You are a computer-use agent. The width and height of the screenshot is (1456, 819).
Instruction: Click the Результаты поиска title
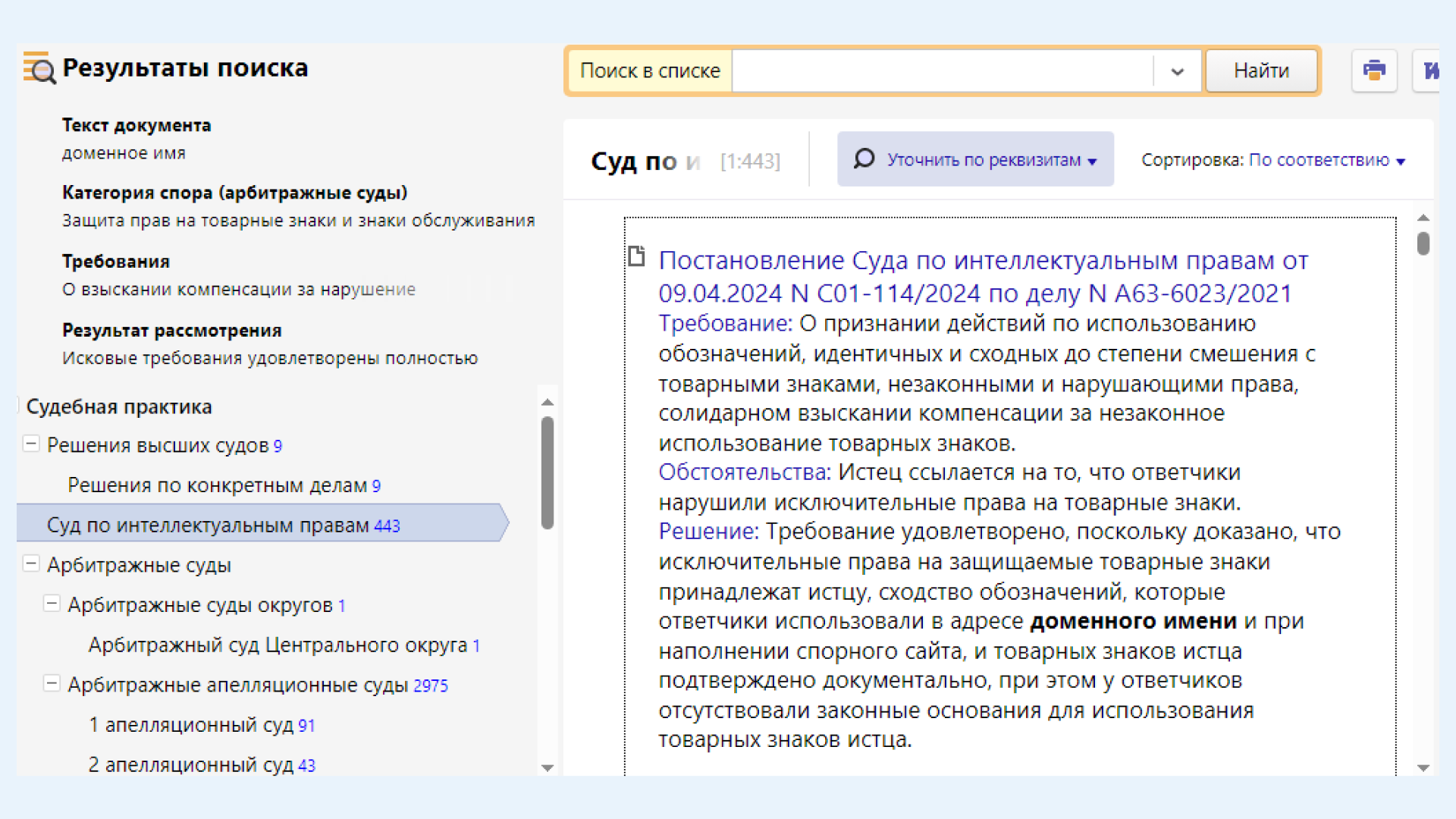coord(185,67)
